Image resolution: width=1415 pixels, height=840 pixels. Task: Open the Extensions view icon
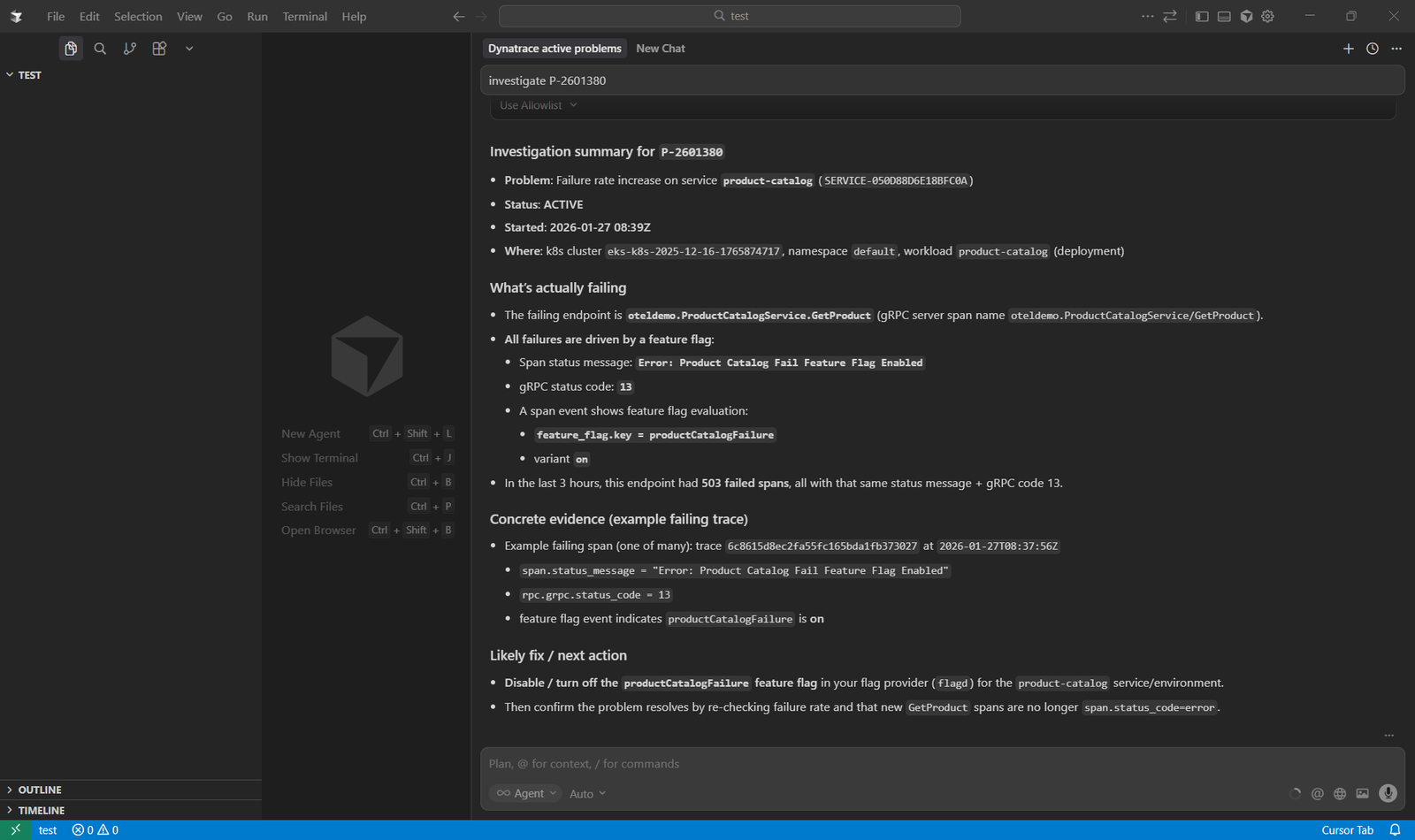[159, 49]
